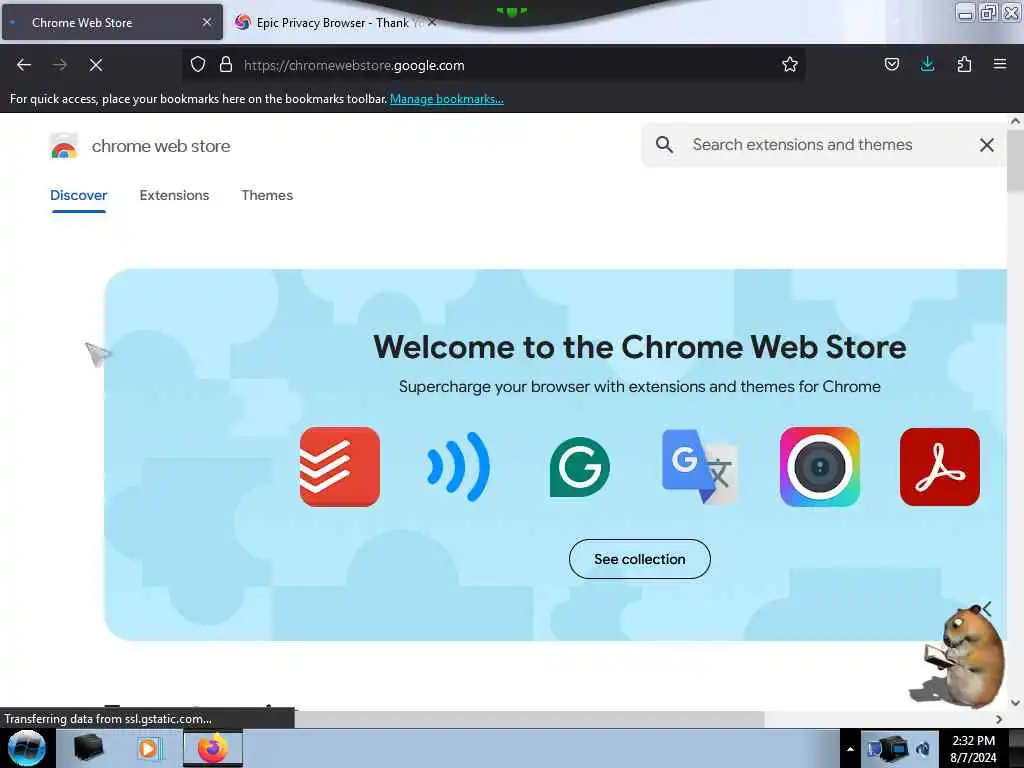
Task: Show downloads panel via the download arrow
Action: (x=927, y=65)
